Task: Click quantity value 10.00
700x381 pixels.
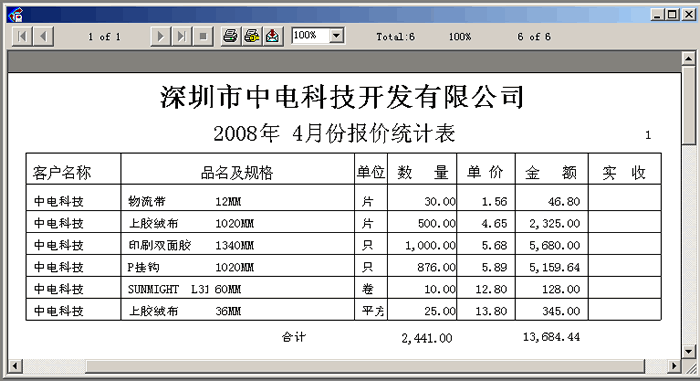Action: pyautogui.click(x=440, y=289)
